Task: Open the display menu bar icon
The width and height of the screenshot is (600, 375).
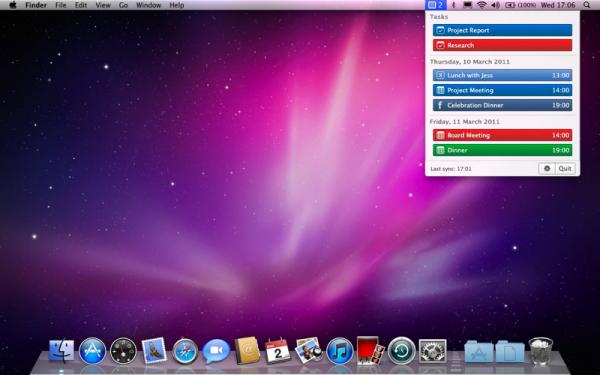Action: click(468, 5)
